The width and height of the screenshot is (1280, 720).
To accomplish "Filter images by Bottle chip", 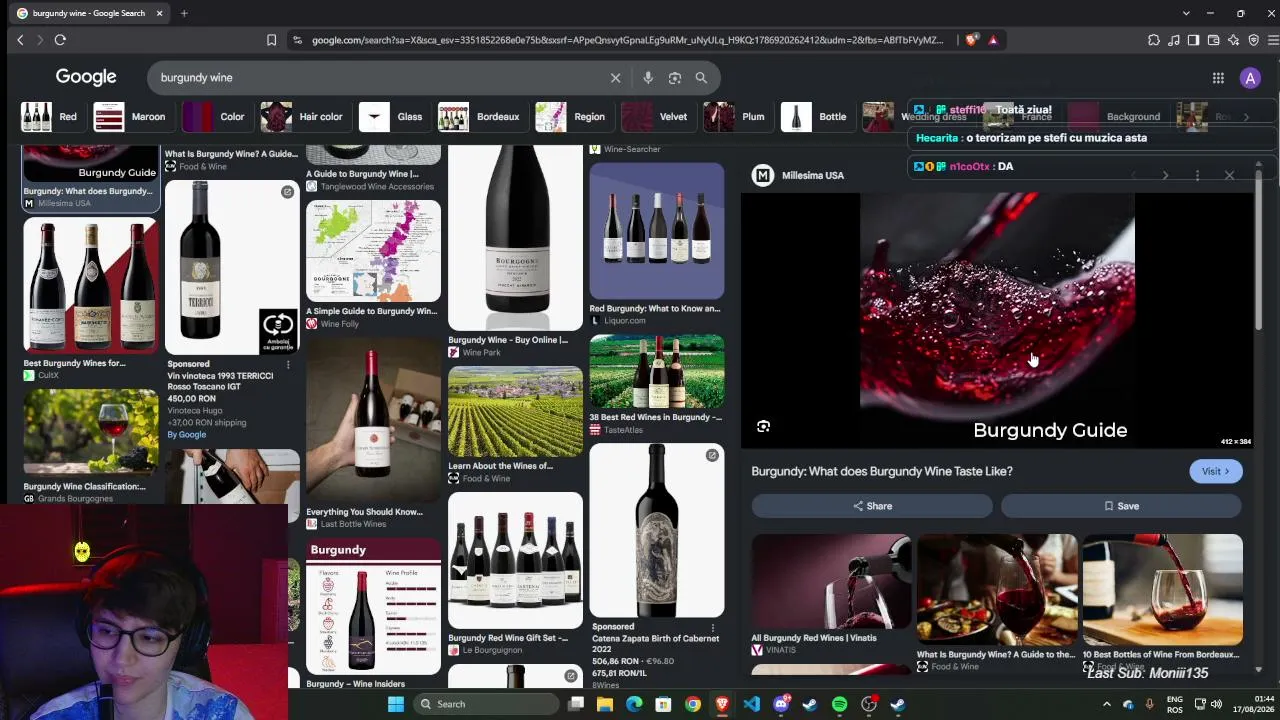I will [x=815, y=117].
